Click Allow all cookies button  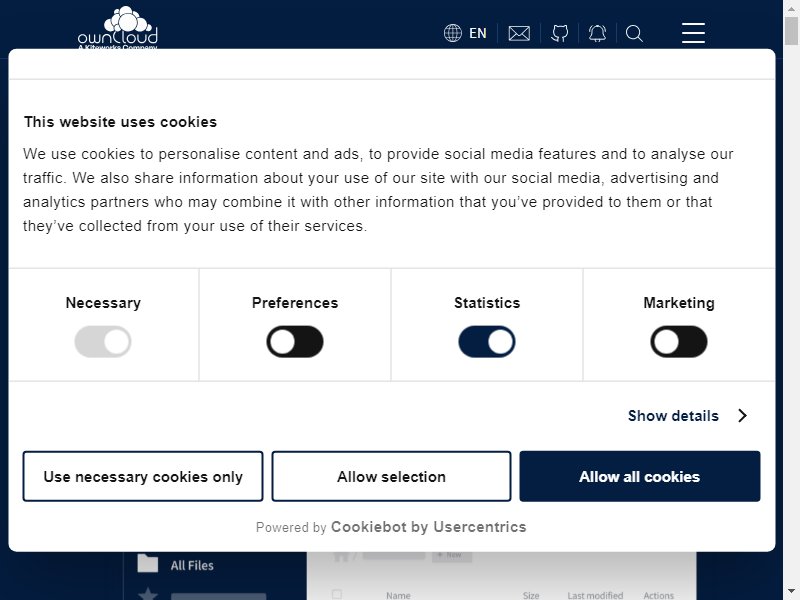click(640, 476)
